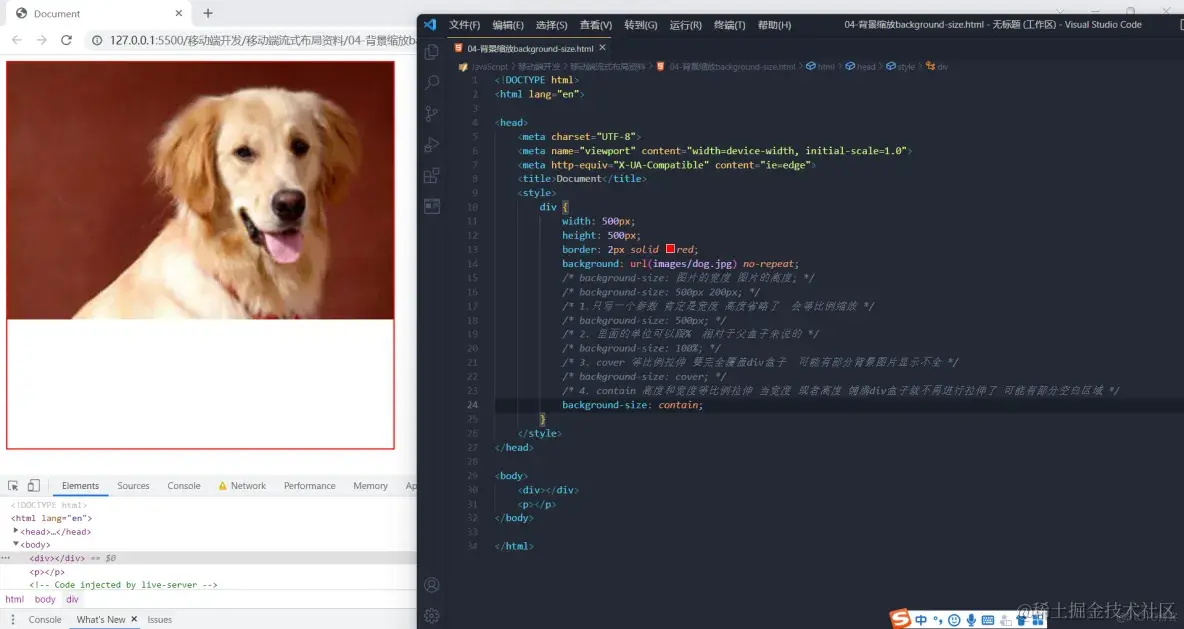Open the 选择(S) menu

point(551,25)
